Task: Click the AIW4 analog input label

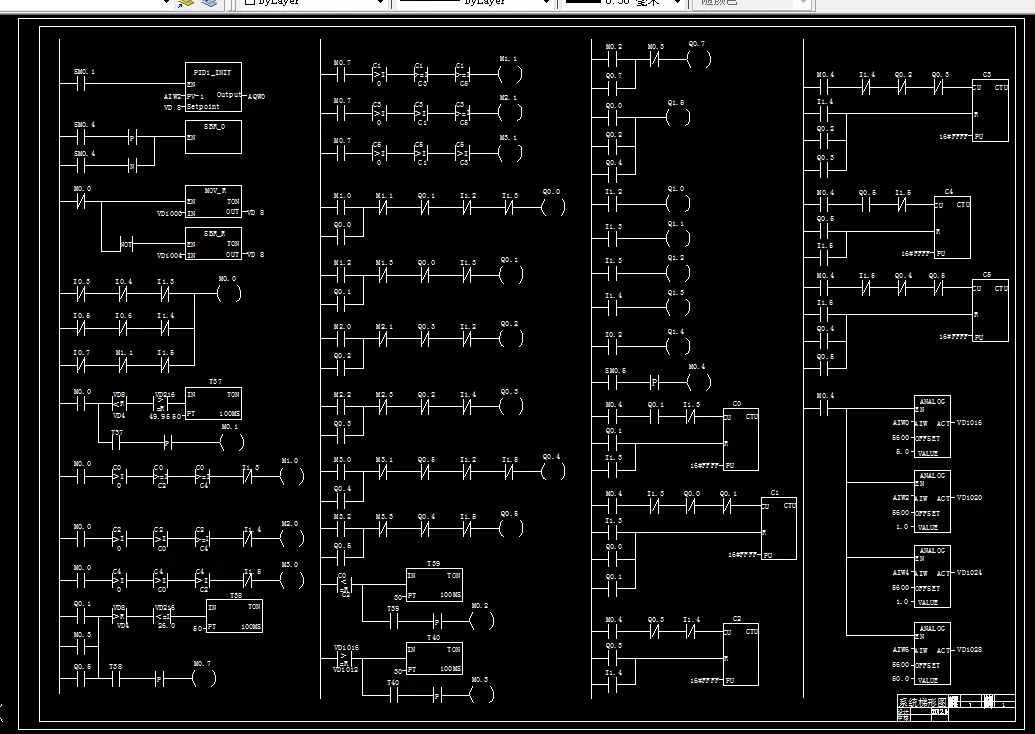Action: click(x=901, y=572)
